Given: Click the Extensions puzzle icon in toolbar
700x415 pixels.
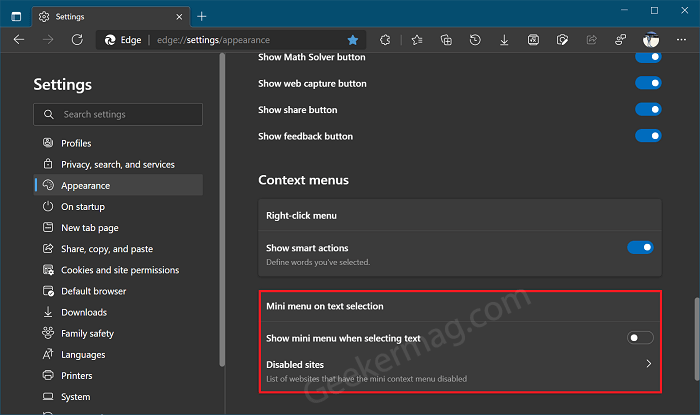Looking at the screenshot, I should coord(385,40).
